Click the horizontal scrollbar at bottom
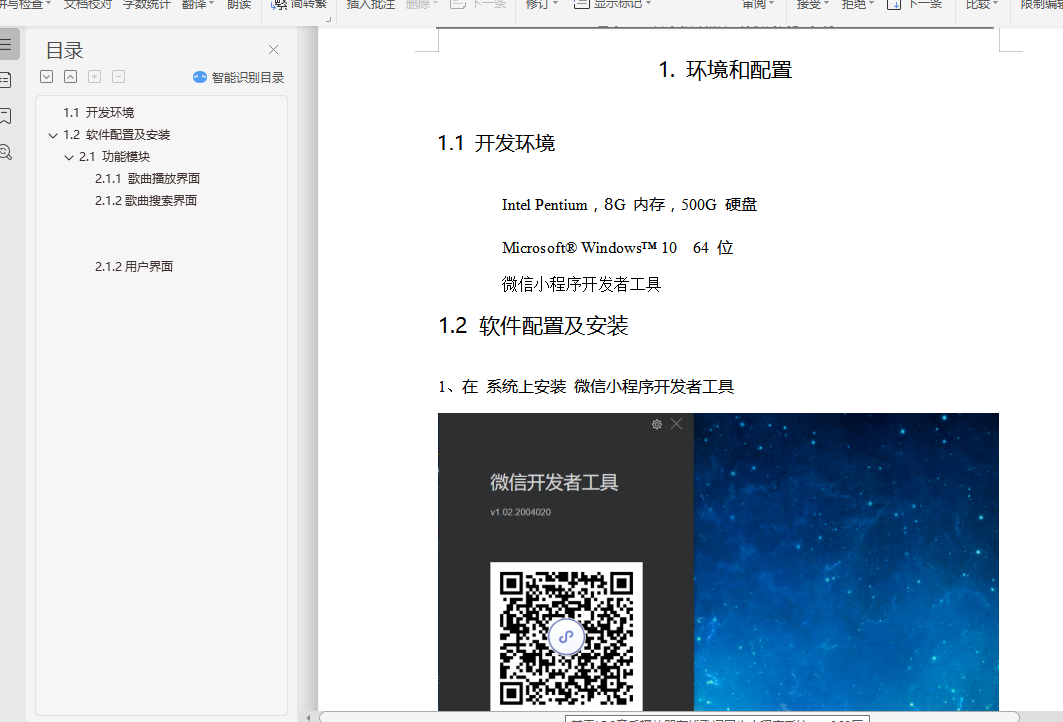This screenshot has width=1063, height=722. pos(669,717)
